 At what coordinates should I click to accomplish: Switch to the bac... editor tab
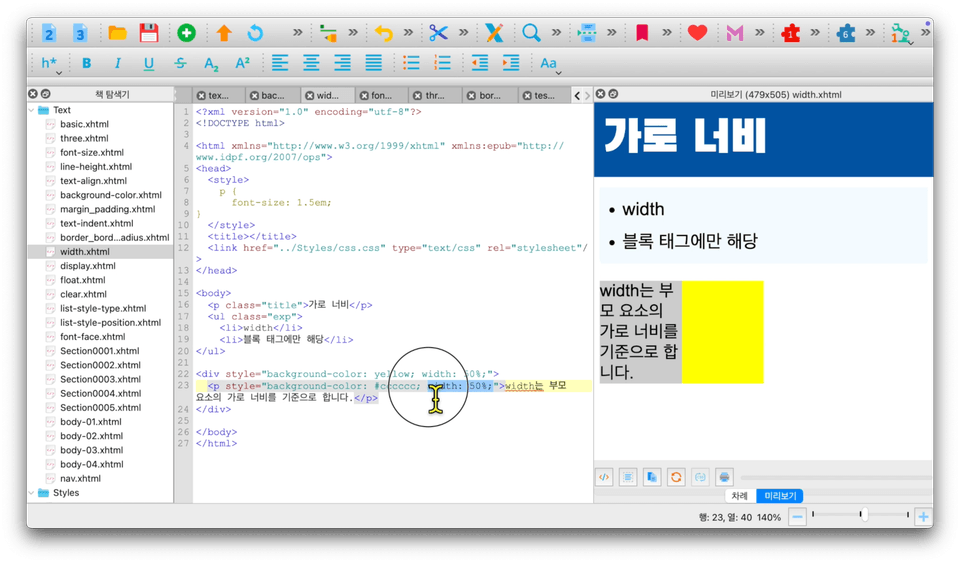point(272,95)
